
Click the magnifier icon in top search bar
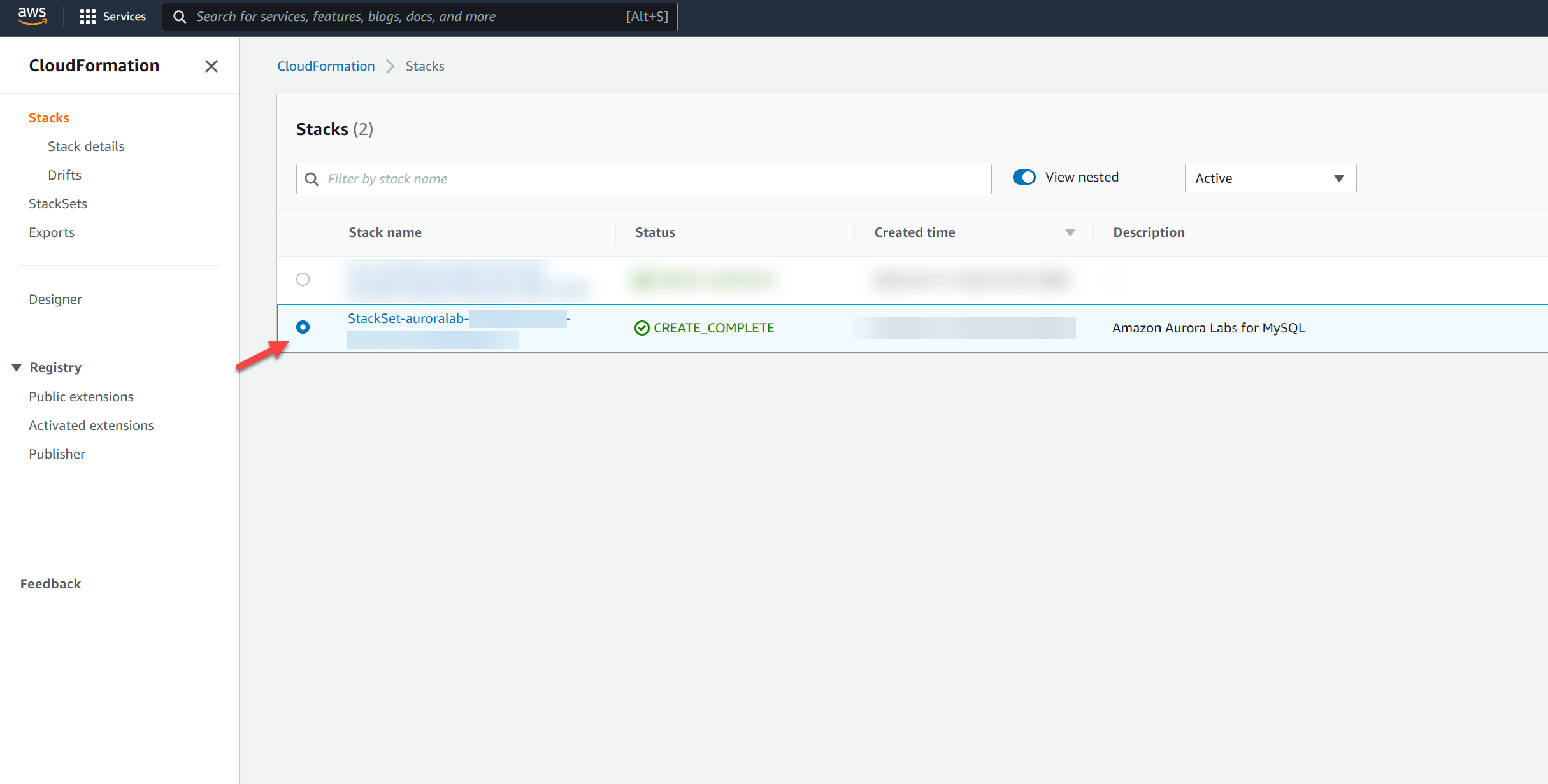click(x=180, y=17)
